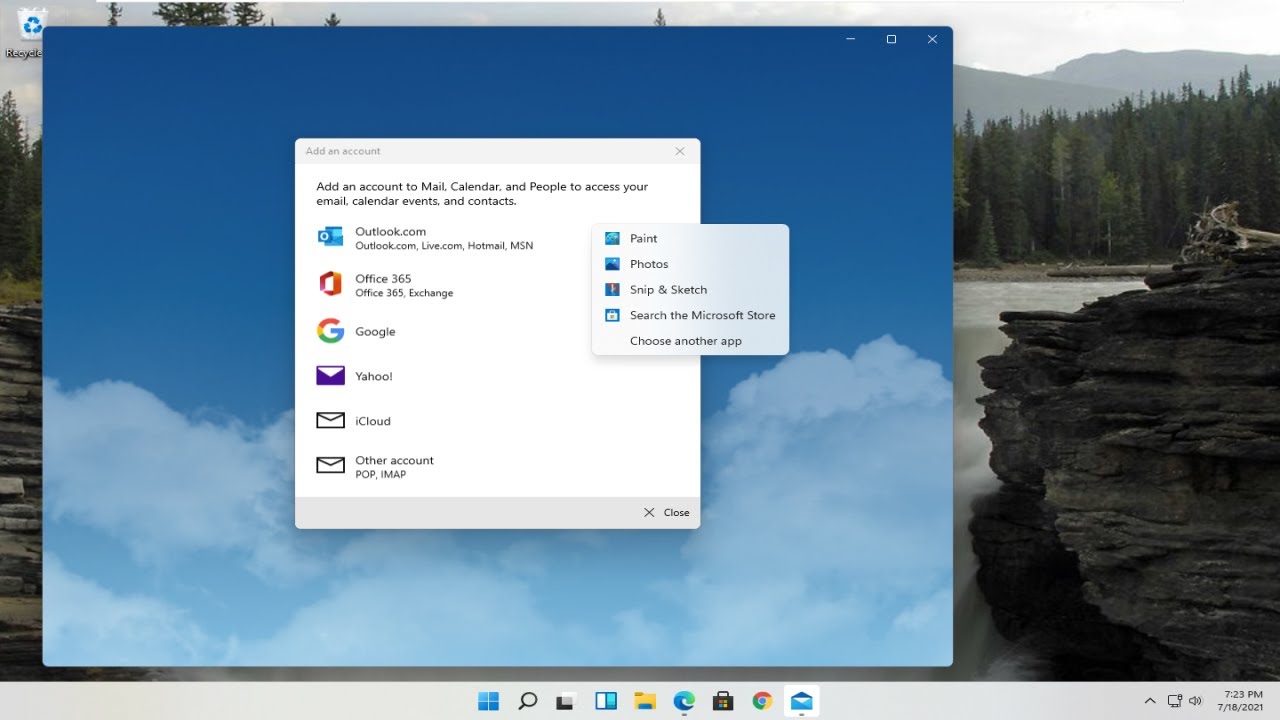1280x720 pixels.
Task: Expand the hidden system tray icons
Action: click(x=1150, y=701)
